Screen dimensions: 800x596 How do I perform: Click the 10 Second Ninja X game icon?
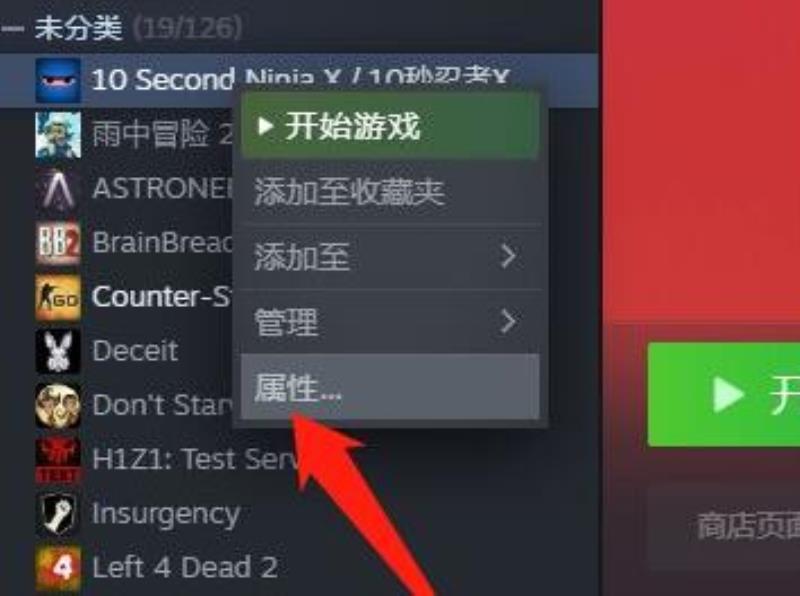tap(58, 80)
